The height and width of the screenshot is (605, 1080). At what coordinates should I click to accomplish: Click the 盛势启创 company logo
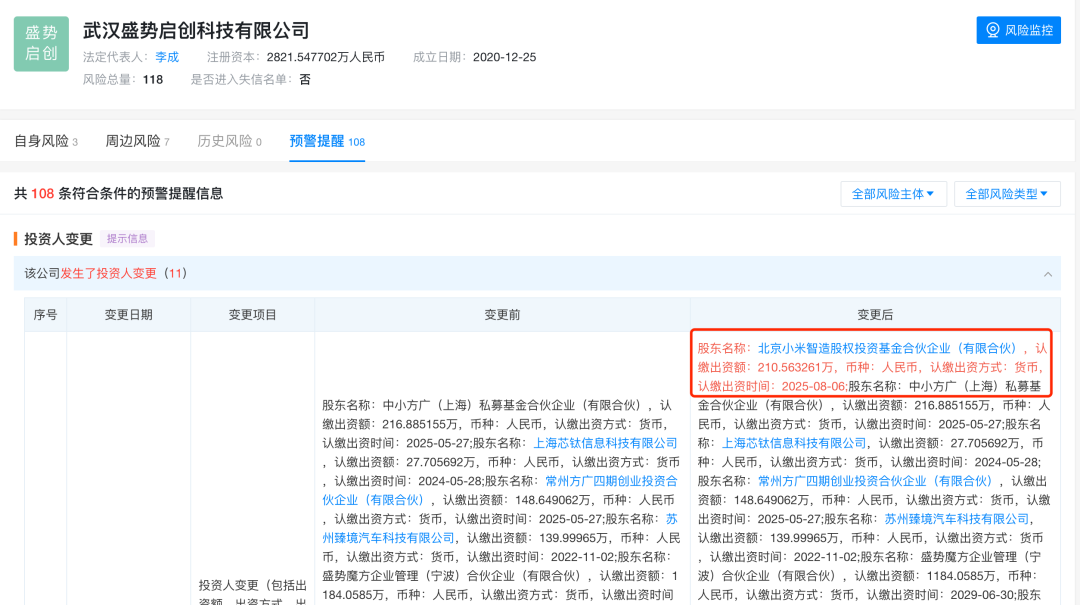tap(41, 44)
